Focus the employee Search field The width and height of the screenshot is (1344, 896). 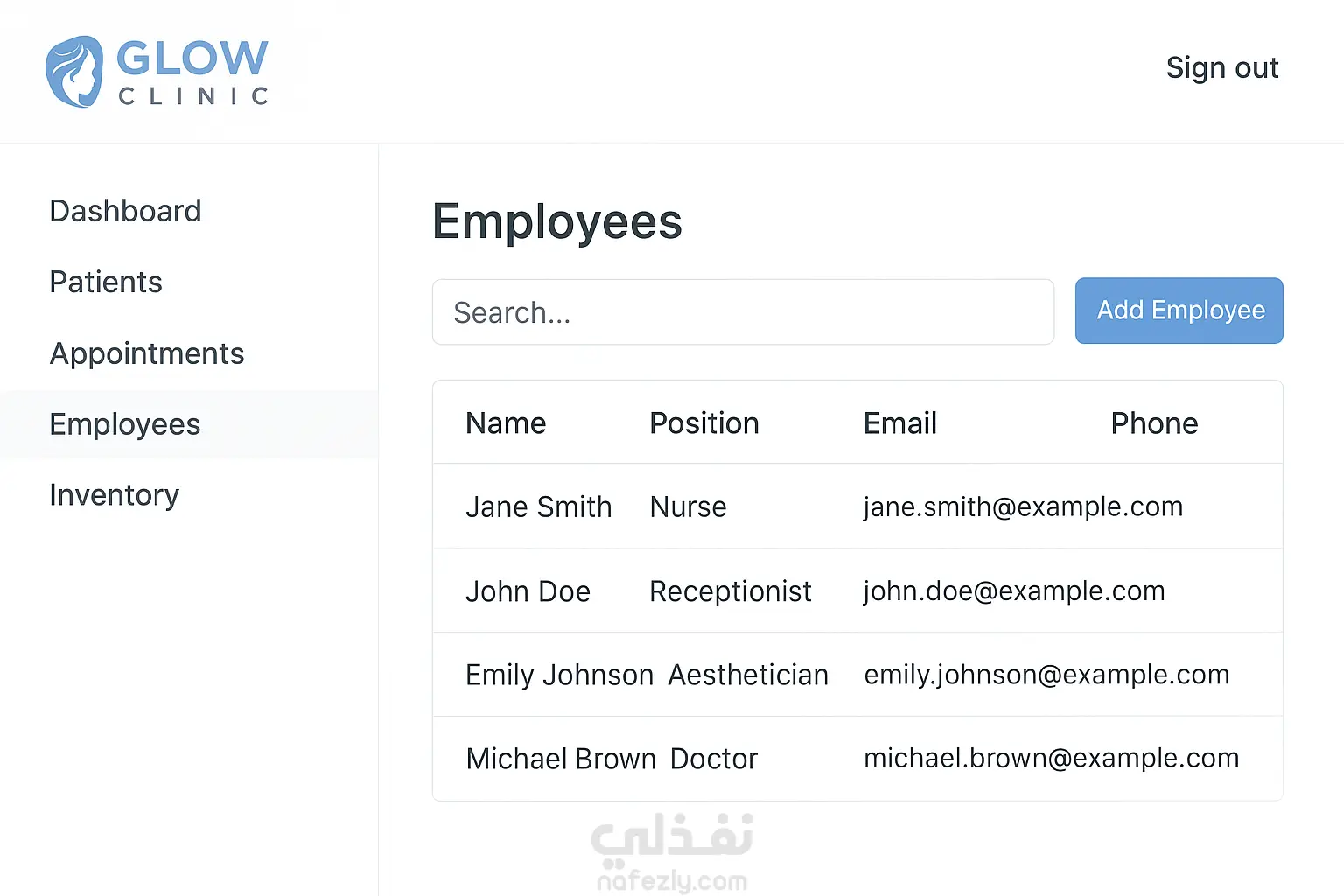tap(743, 312)
